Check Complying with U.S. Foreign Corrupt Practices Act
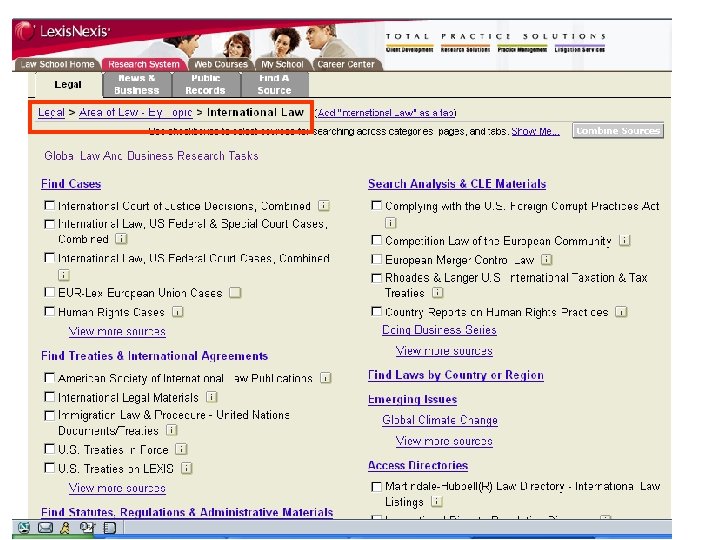The width and height of the screenshot is (720, 540). 376,205
